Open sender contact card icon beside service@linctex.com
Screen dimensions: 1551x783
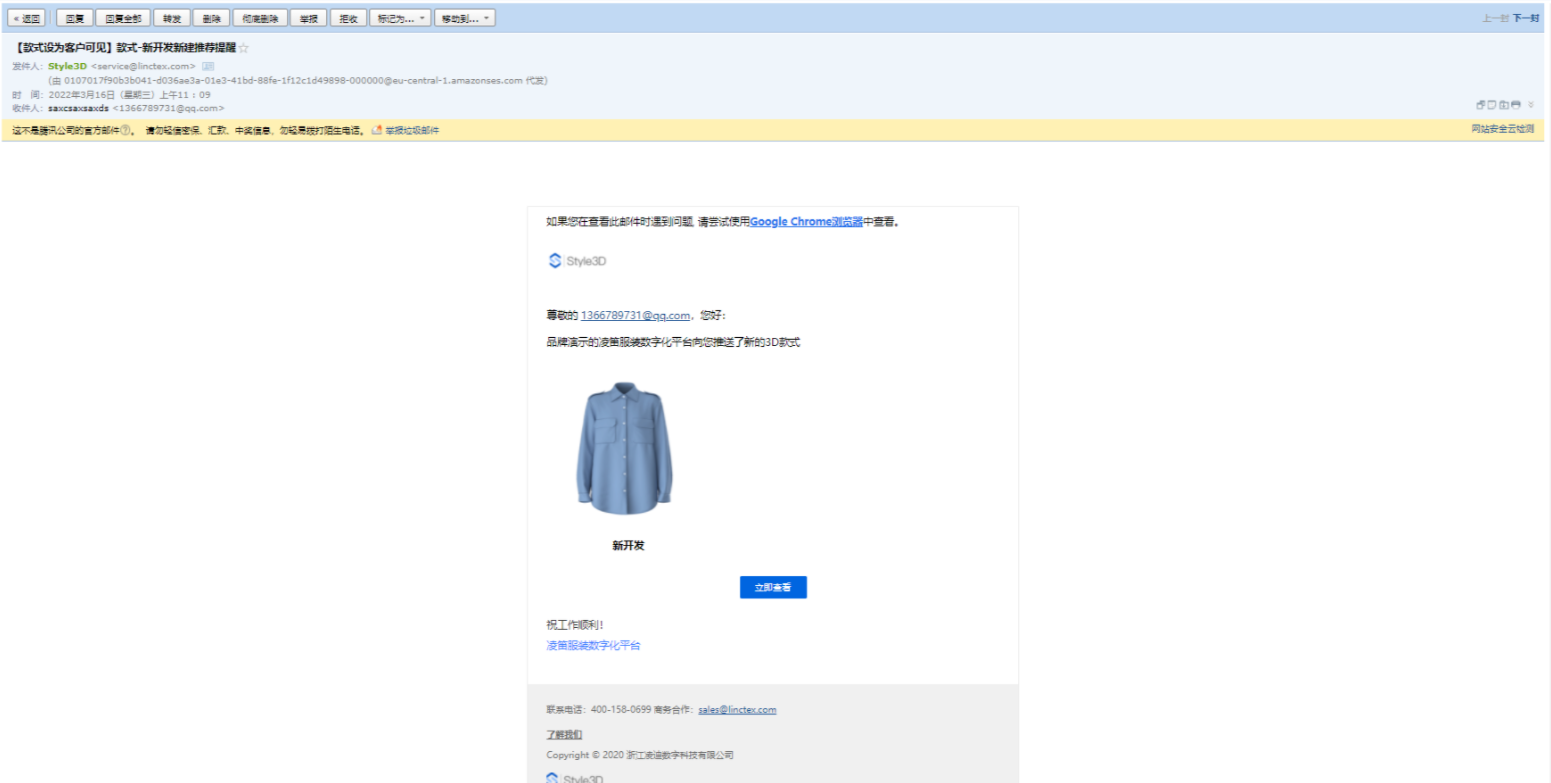point(208,66)
